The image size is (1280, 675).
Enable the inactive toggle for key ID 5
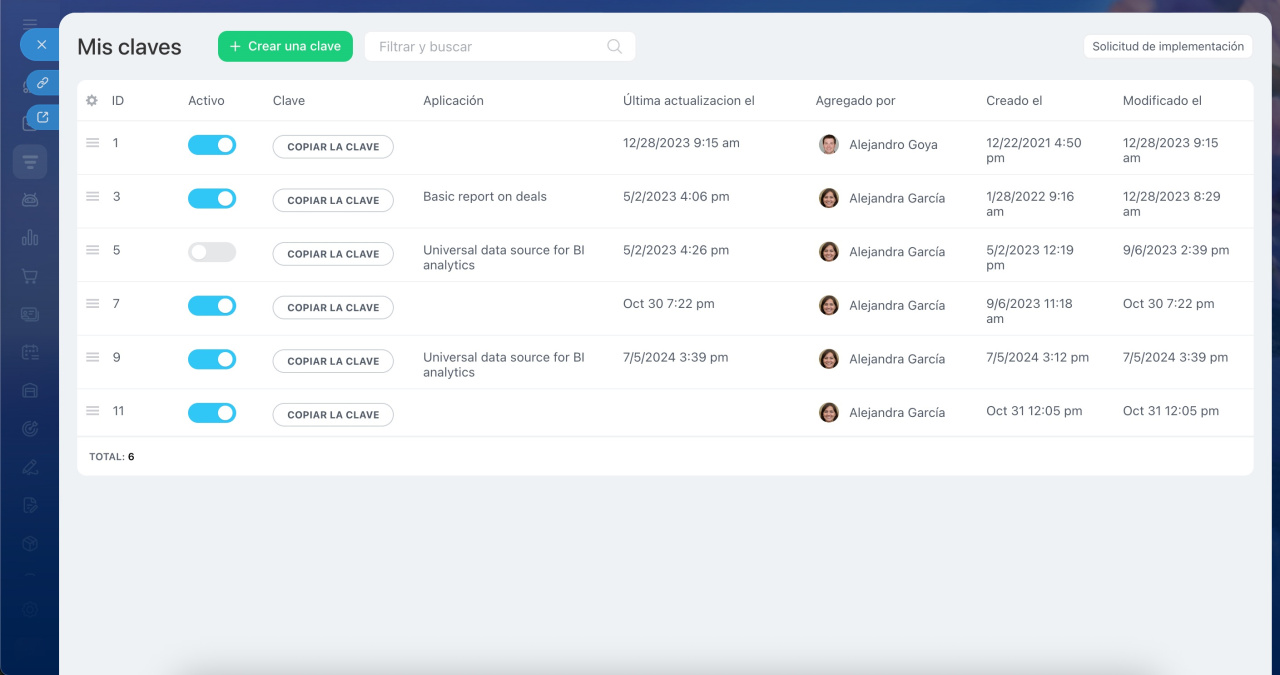tap(212, 252)
